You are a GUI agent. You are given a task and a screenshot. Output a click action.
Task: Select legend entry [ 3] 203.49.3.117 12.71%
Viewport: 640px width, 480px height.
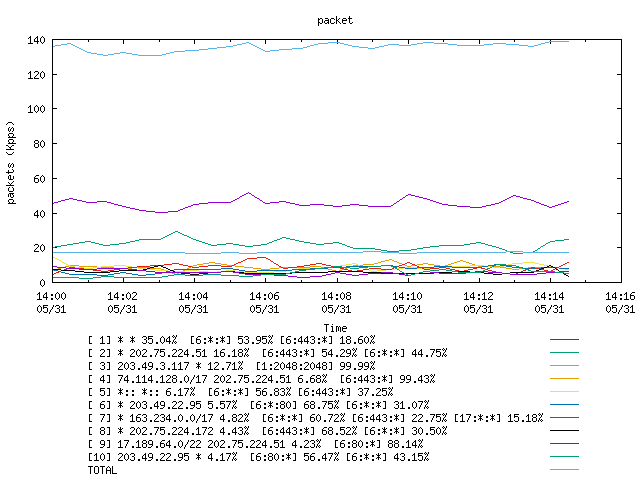pos(231,366)
